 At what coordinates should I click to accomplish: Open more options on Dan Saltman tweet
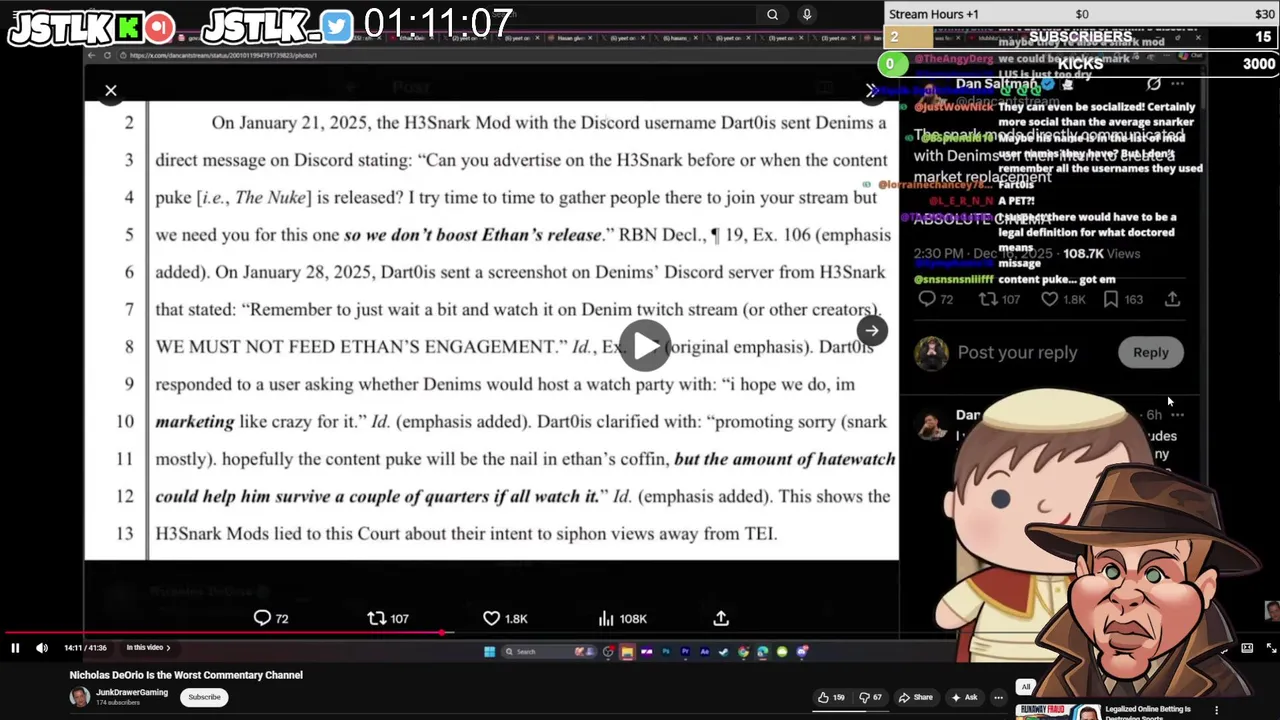[1177, 84]
